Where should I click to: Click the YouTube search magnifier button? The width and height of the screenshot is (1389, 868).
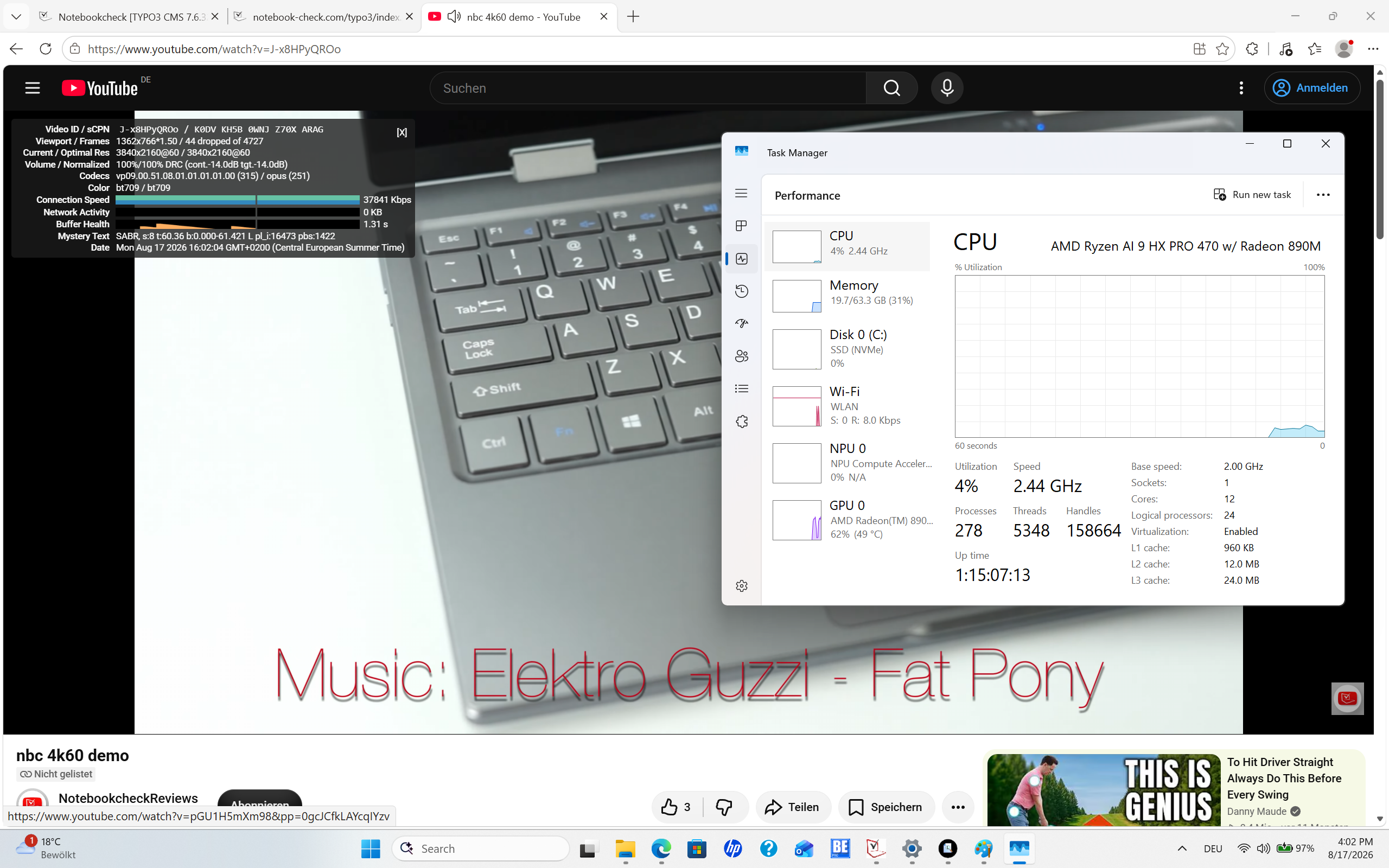click(891, 88)
